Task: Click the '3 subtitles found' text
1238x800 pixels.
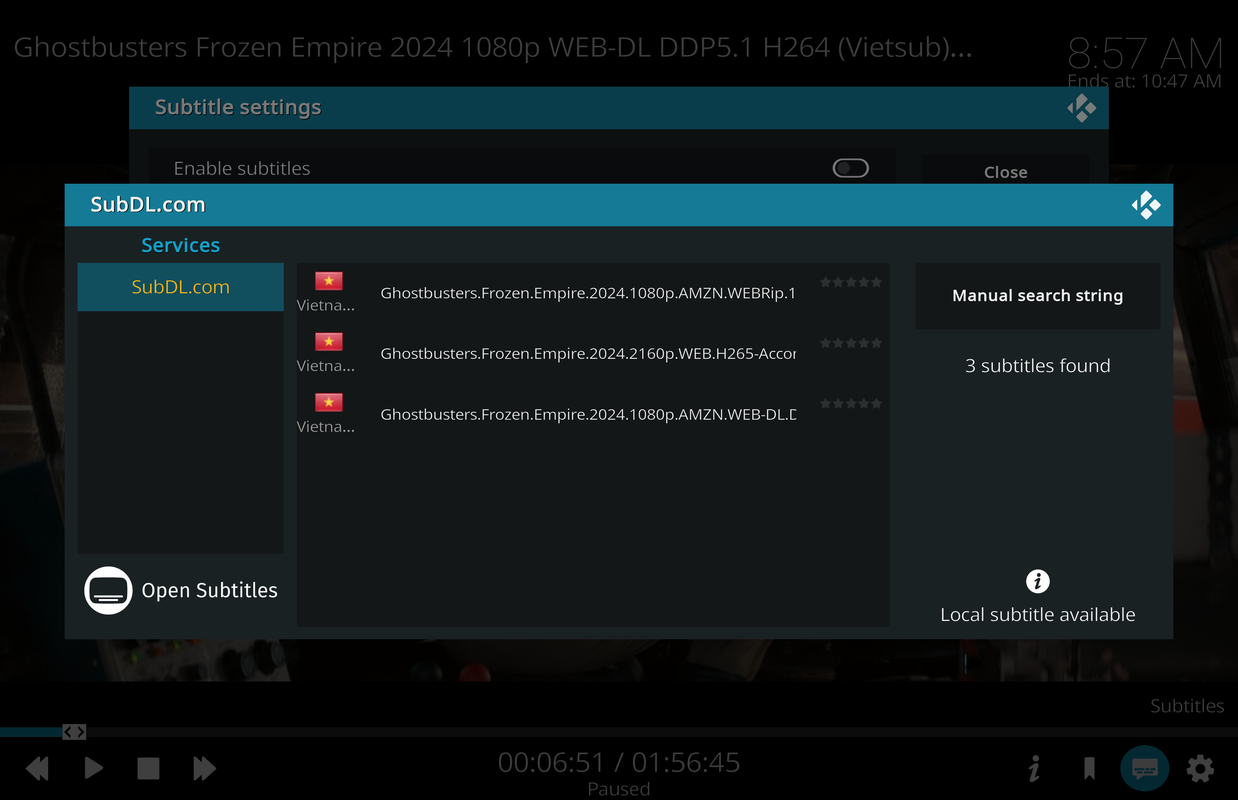Action: (x=1037, y=366)
